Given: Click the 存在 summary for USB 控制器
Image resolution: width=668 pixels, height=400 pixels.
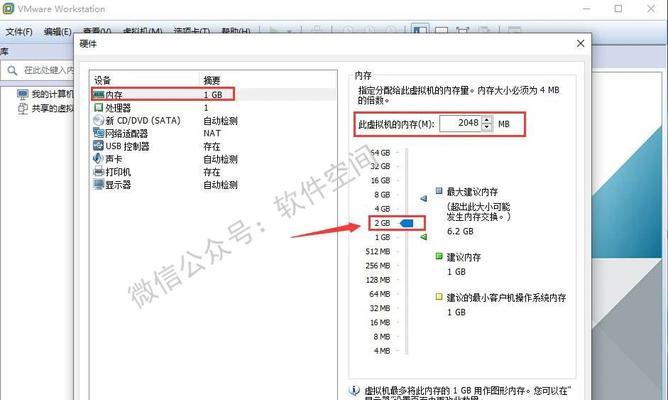Looking at the screenshot, I should [x=212, y=146].
